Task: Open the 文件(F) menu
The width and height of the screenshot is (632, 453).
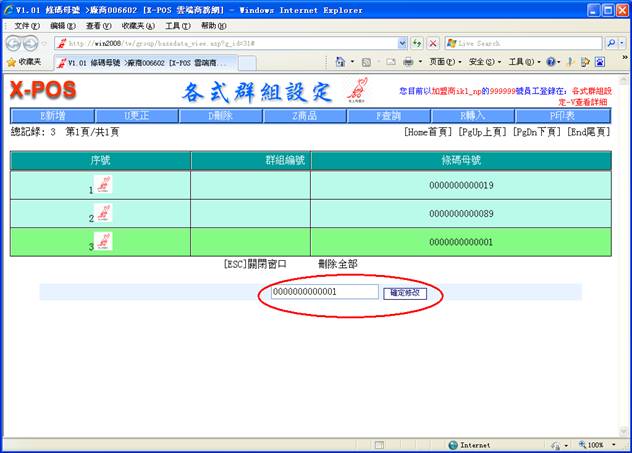Action: (x=27, y=25)
